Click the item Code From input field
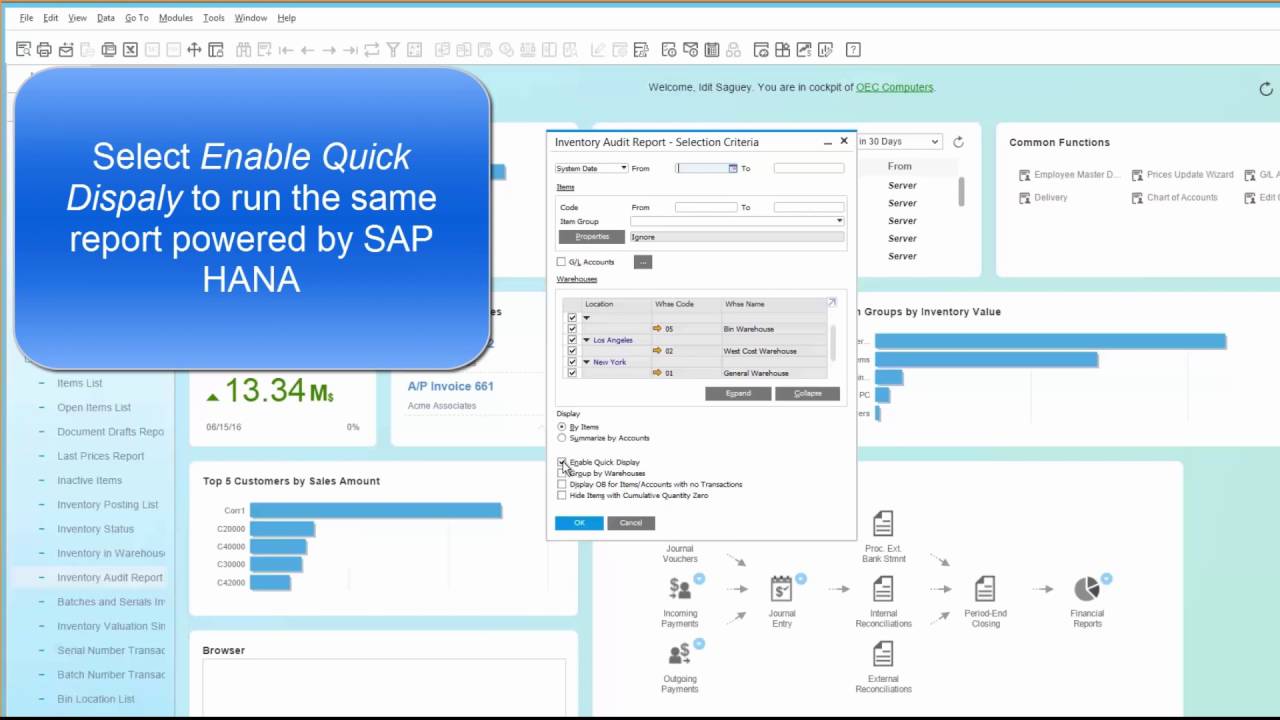This screenshot has width=1280, height=720. [706, 207]
